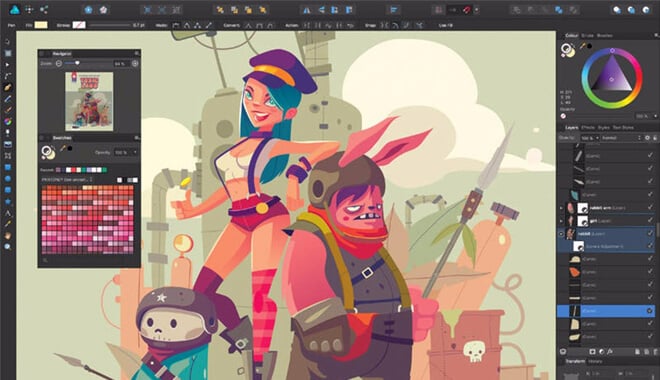Expand the rabbit arm layer group

tap(561, 208)
